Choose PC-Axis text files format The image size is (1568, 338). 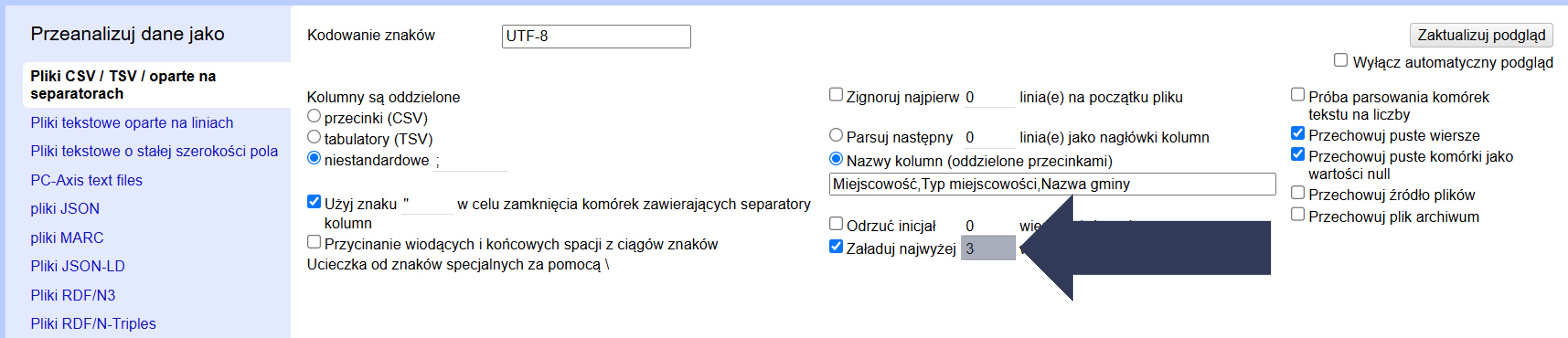86,181
